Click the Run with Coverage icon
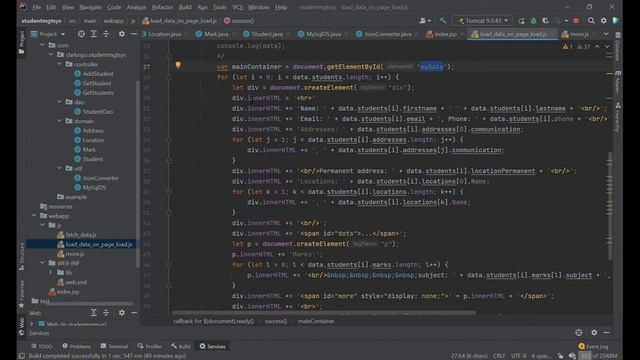This screenshot has width=640, height=360. (545, 20)
